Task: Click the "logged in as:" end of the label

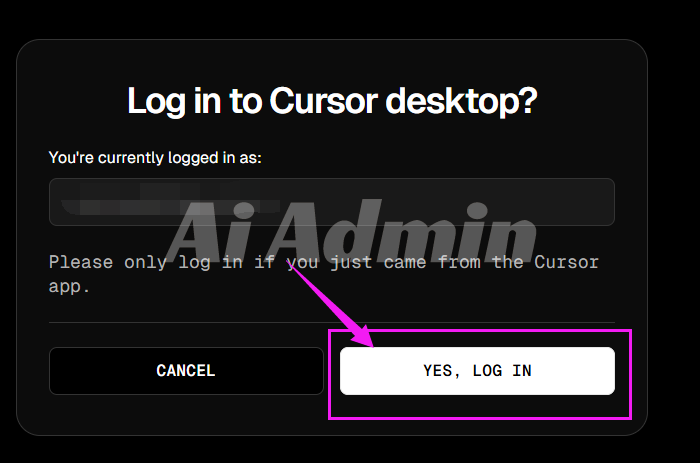Action: click(x=215, y=158)
